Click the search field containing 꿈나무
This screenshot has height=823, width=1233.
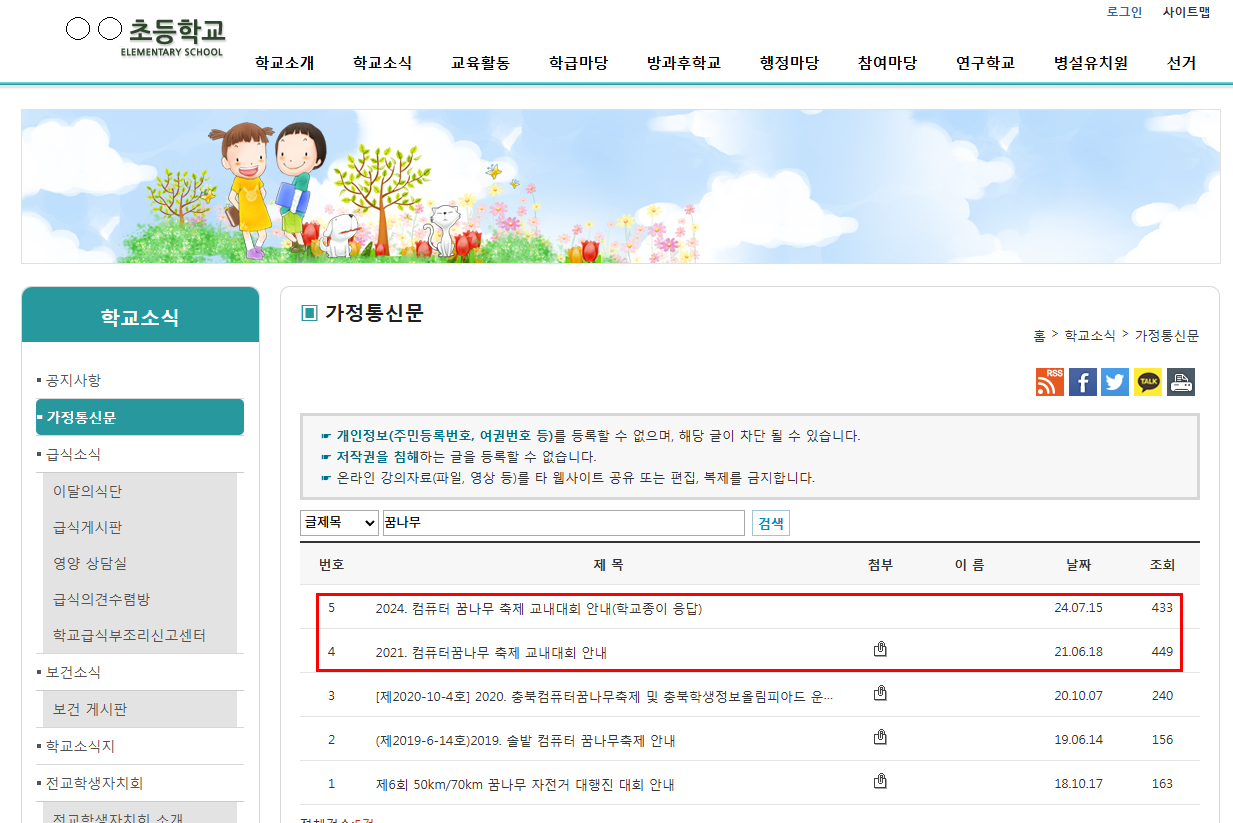(x=564, y=523)
